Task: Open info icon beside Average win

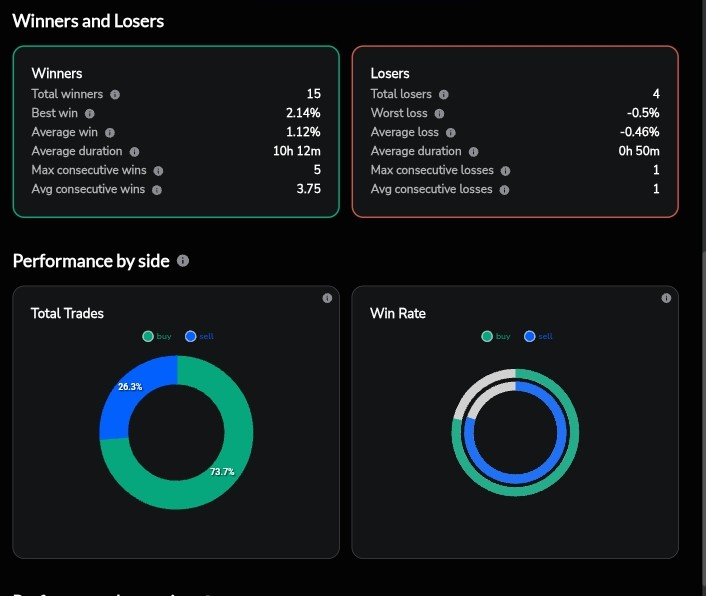Action: coord(110,133)
